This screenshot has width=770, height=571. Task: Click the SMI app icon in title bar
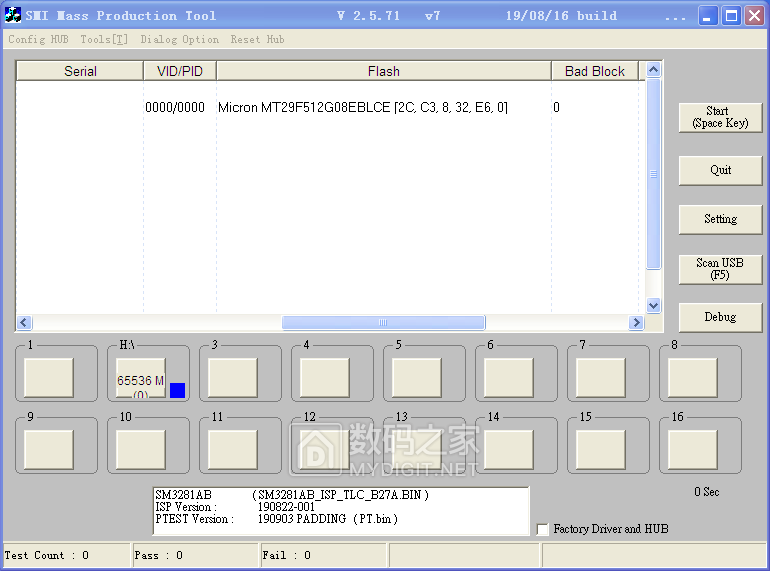tap(13, 15)
